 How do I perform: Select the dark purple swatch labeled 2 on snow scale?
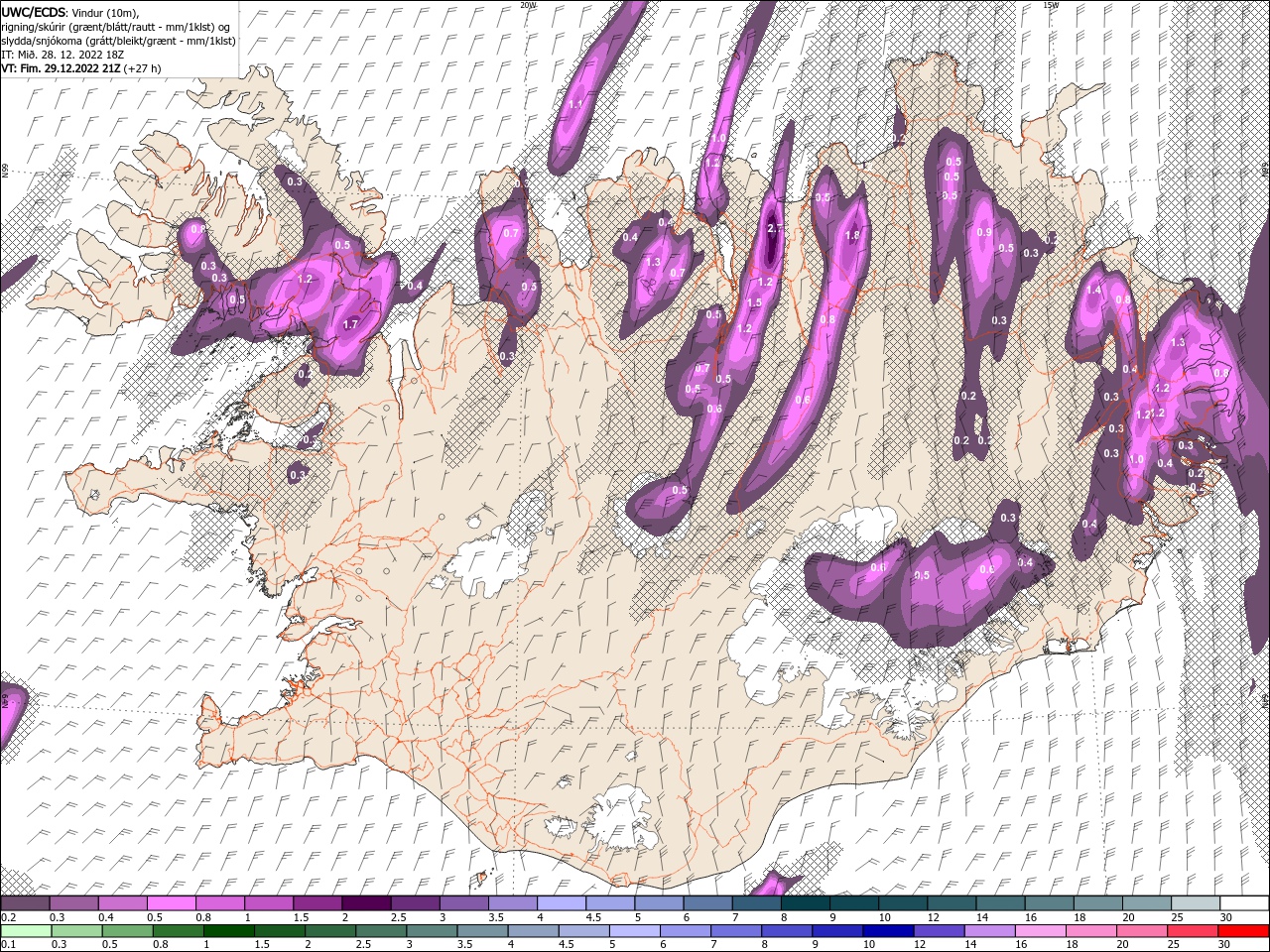click(x=366, y=903)
